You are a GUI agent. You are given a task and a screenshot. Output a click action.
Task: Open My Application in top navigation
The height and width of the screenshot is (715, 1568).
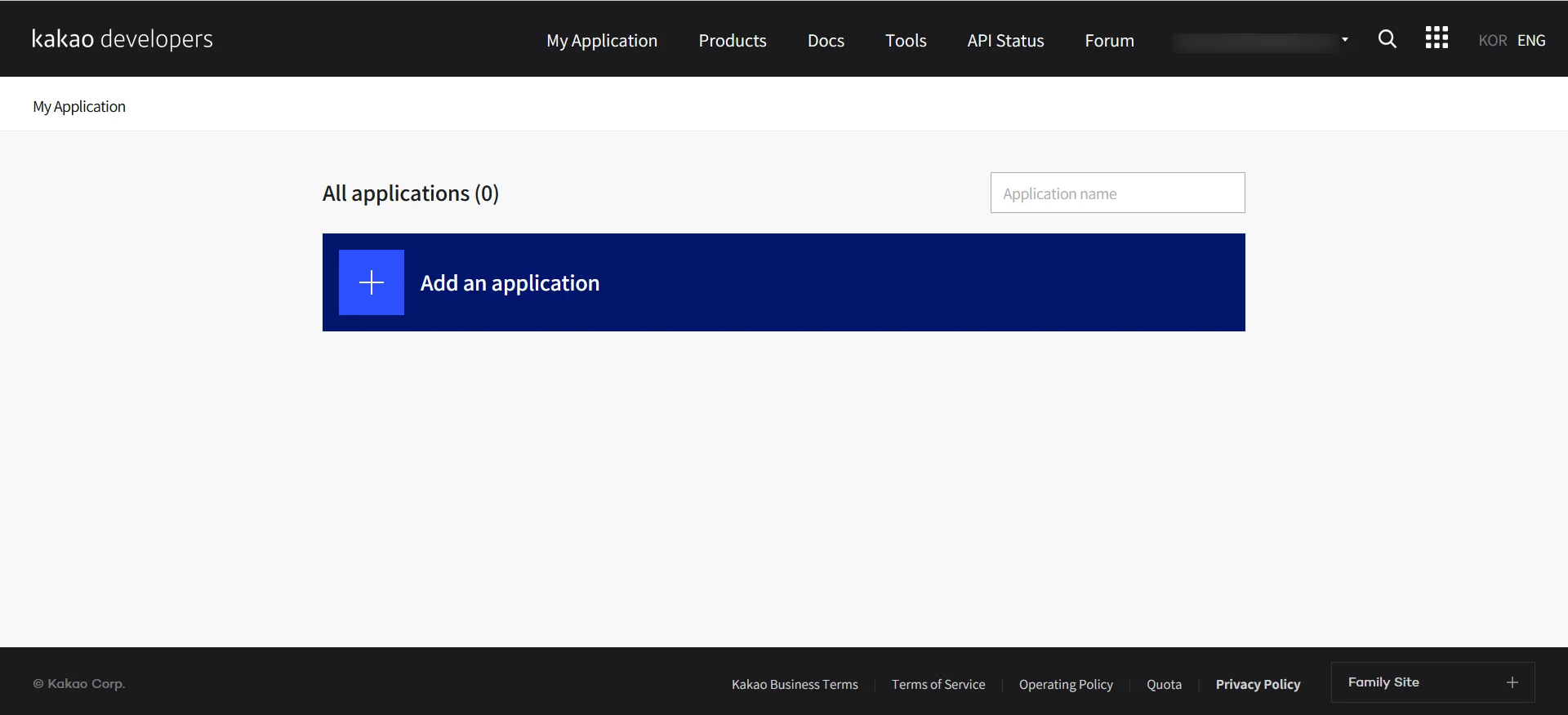pyautogui.click(x=602, y=41)
